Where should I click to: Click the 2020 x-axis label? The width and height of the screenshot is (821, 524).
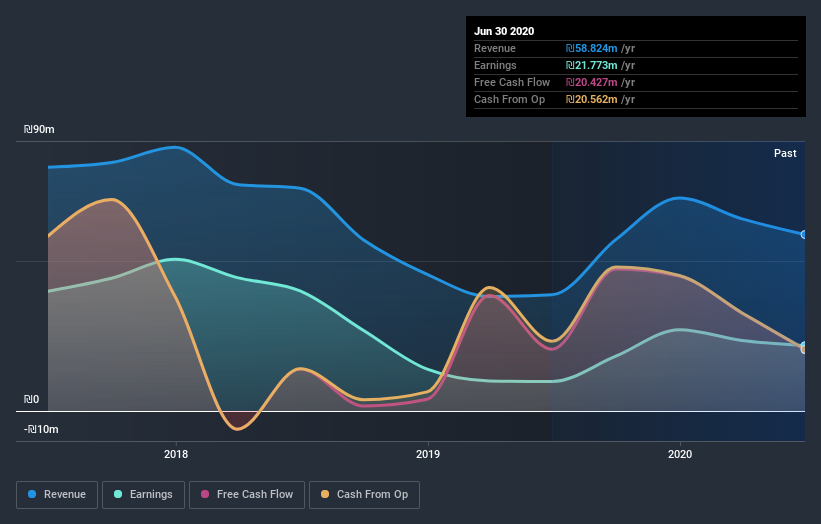(x=680, y=454)
